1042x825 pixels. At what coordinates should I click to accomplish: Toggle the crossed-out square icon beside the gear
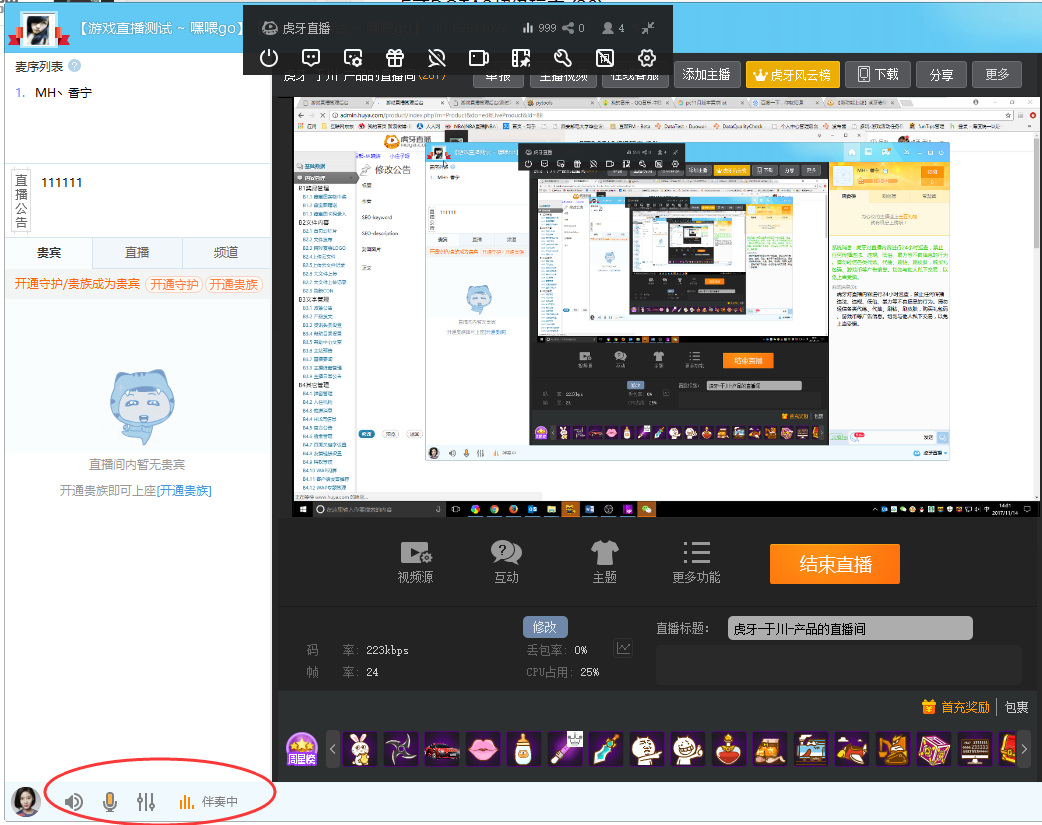click(605, 59)
